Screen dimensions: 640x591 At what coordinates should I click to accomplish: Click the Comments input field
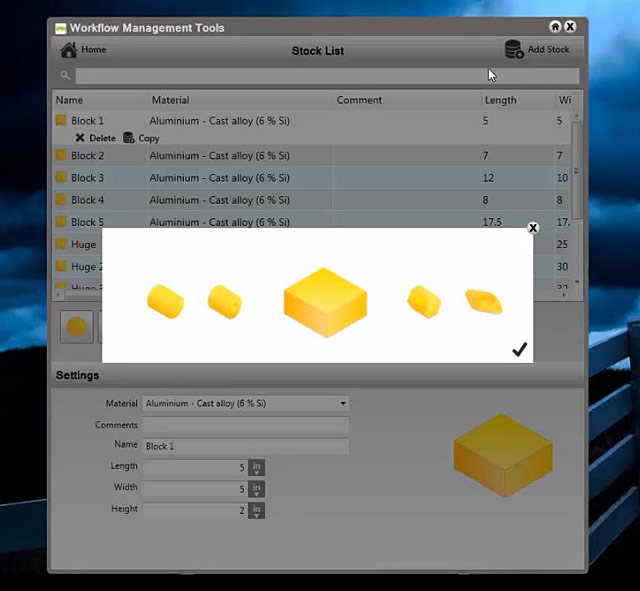coord(246,425)
